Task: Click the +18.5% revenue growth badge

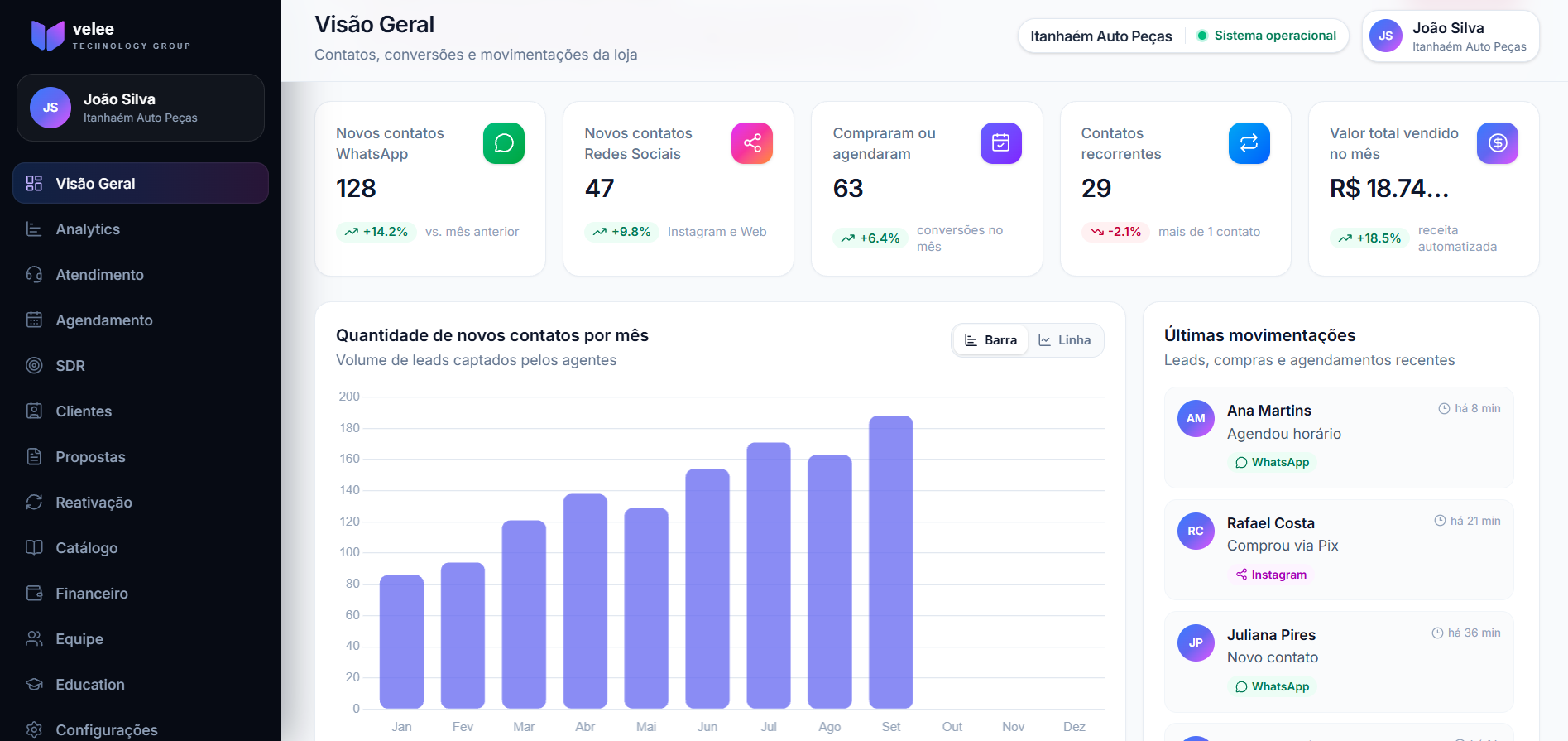Action: (x=1369, y=238)
